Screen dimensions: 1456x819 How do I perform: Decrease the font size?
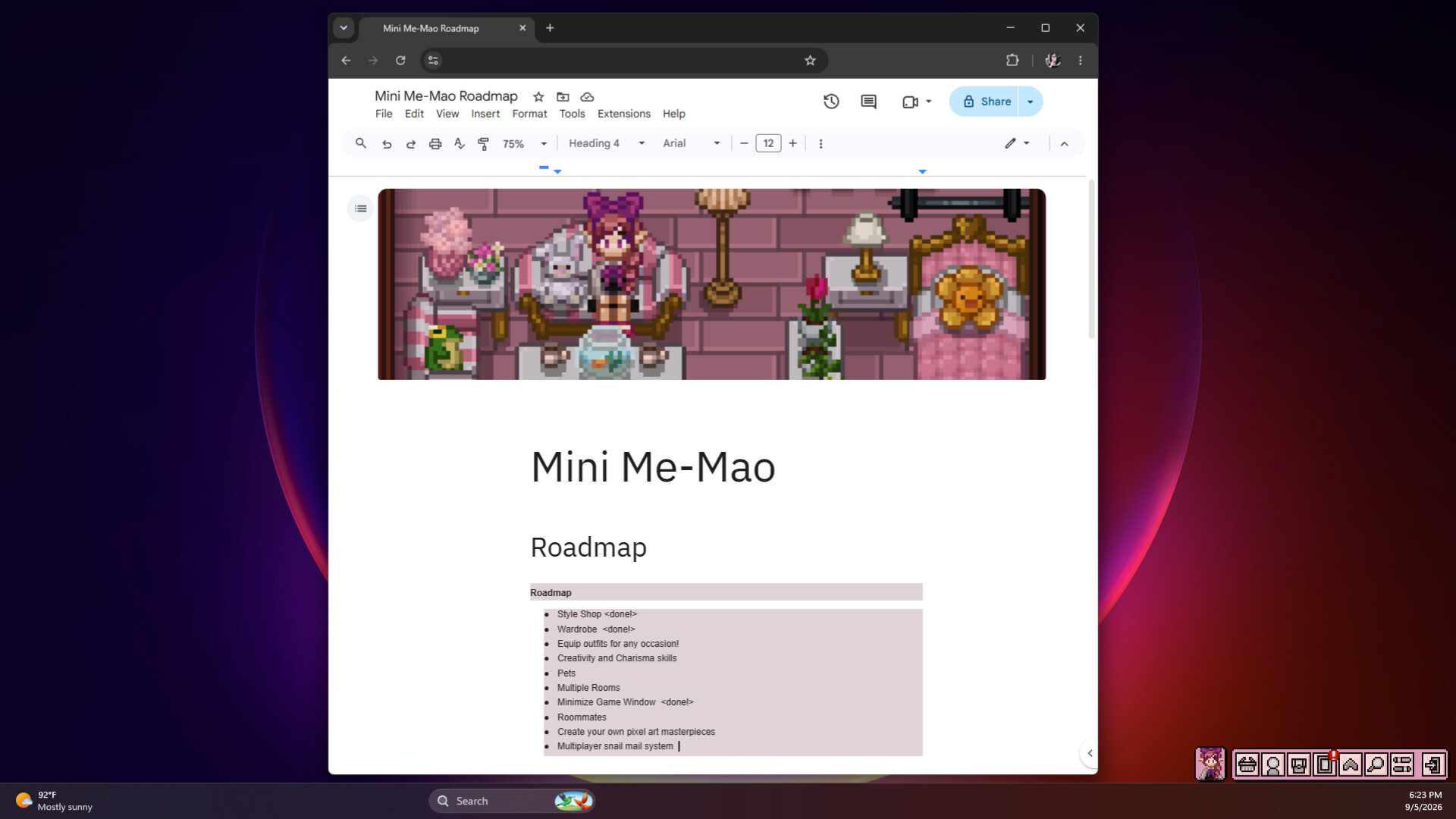pyautogui.click(x=744, y=143)
